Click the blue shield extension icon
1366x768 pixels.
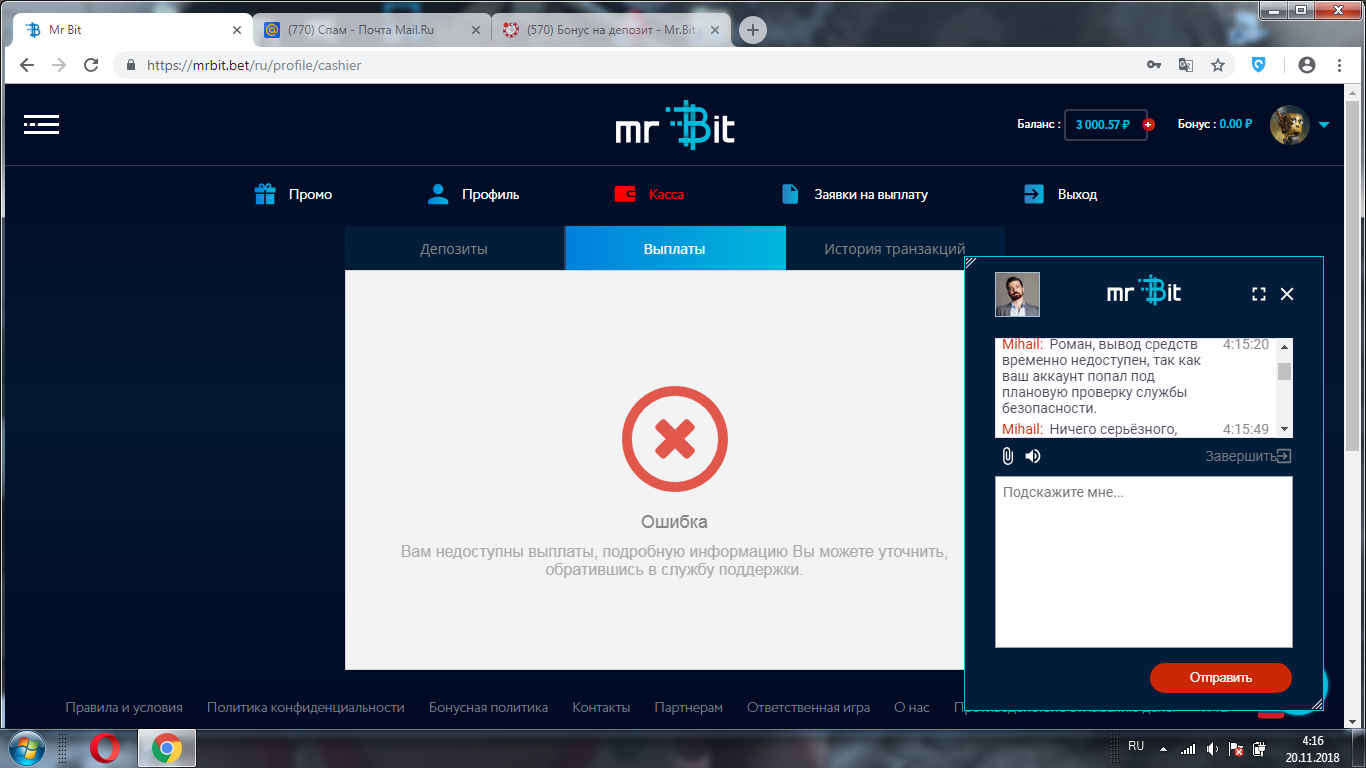(1259, 65)
